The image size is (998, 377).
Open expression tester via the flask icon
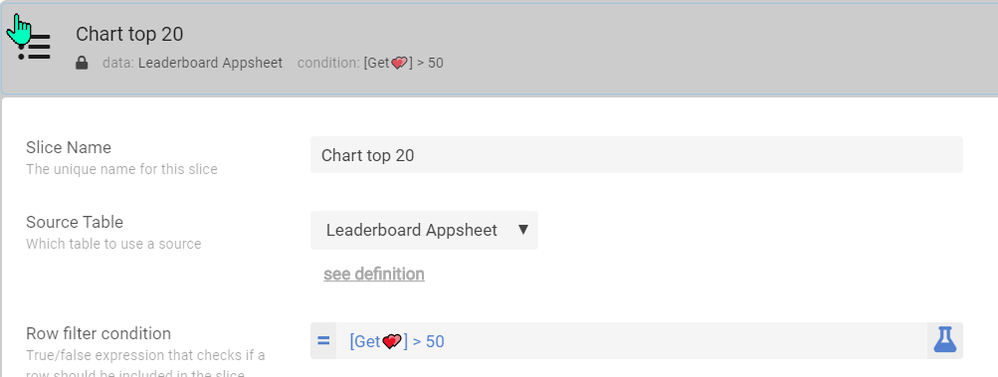click(x=945, y=341)
